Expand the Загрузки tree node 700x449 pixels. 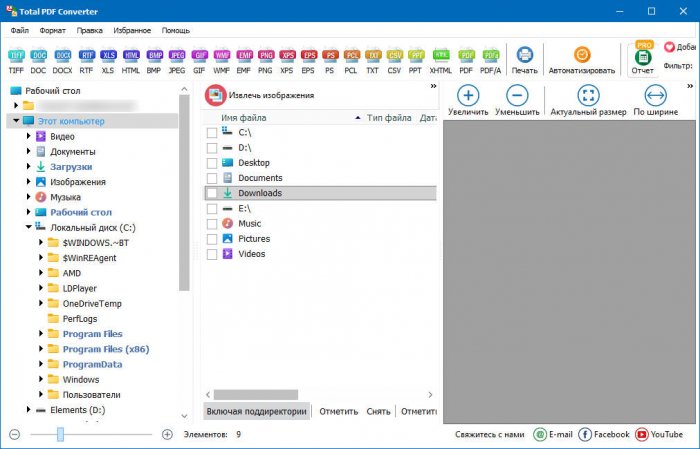tap(29, 166)
